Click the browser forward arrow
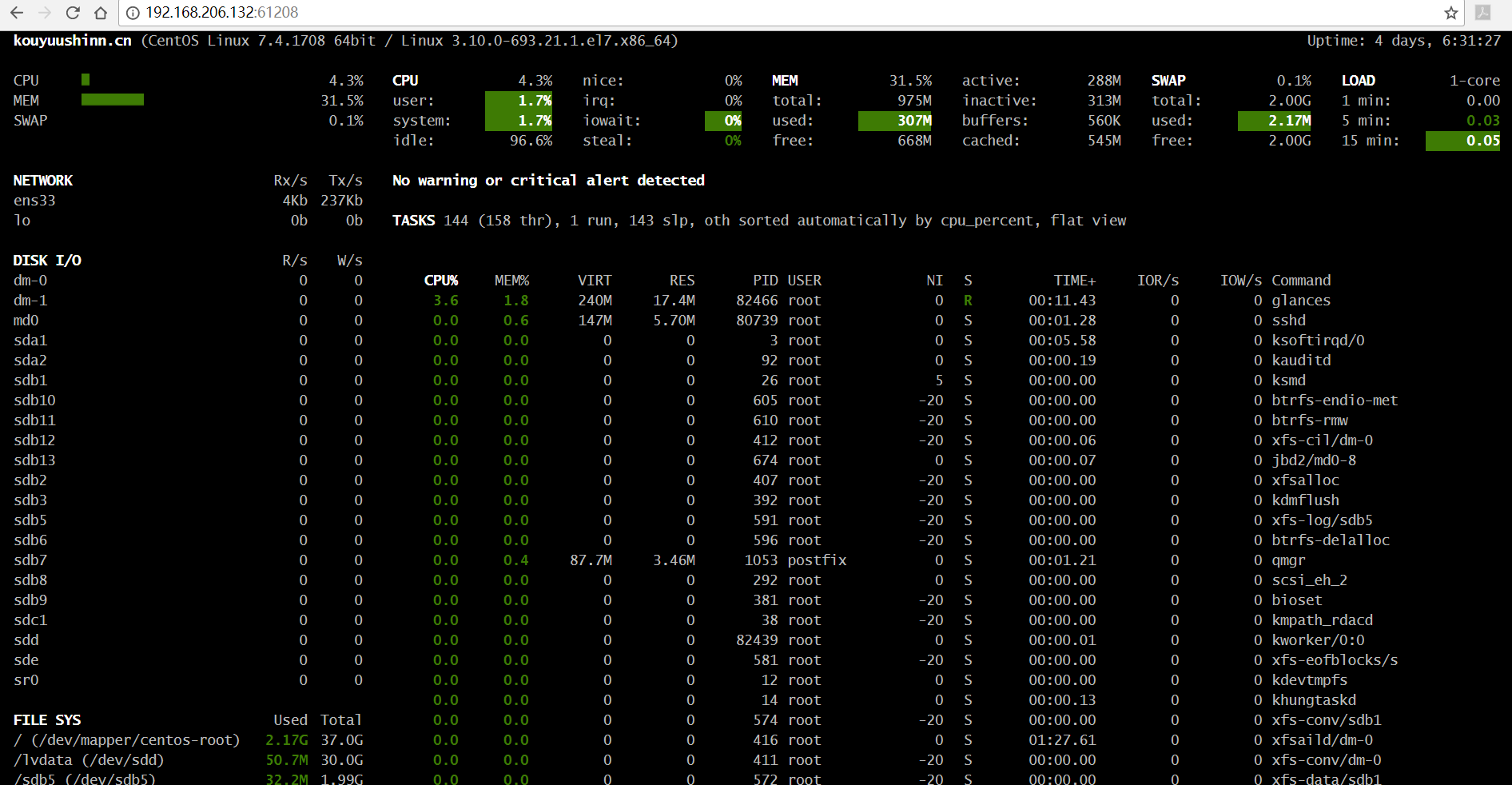 pos(45,13)
